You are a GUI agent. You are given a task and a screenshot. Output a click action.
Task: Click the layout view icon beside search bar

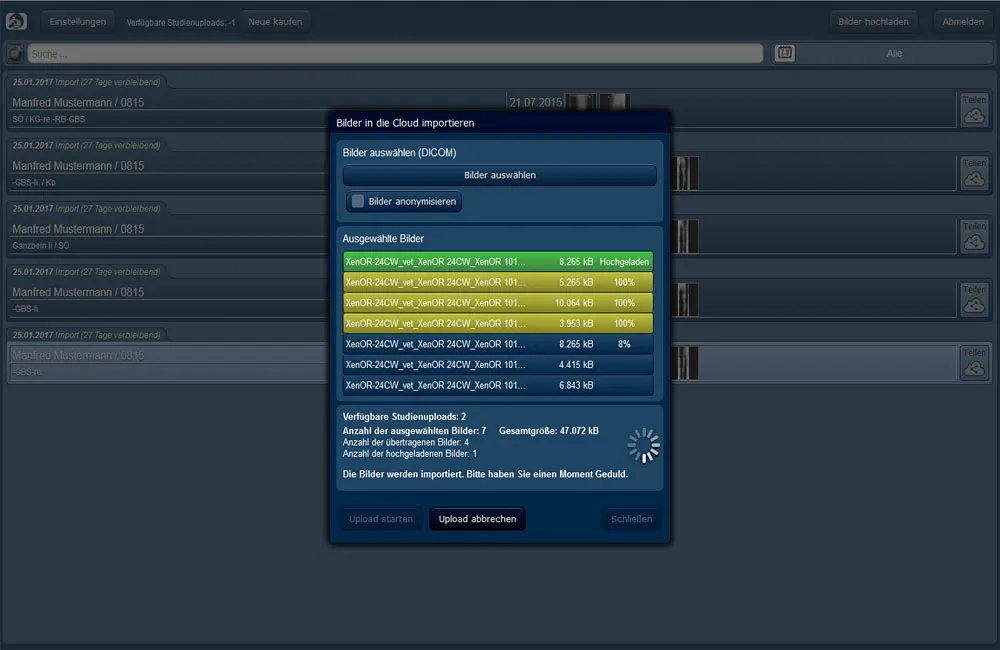[785, 53]
